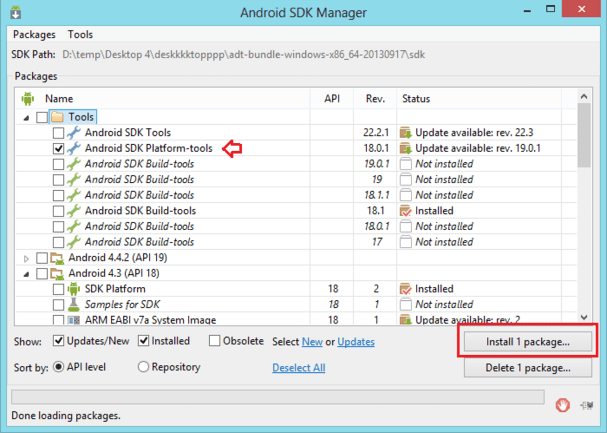Click the Android SDK Platform-tools wrench icon

(x=73, y=149)
